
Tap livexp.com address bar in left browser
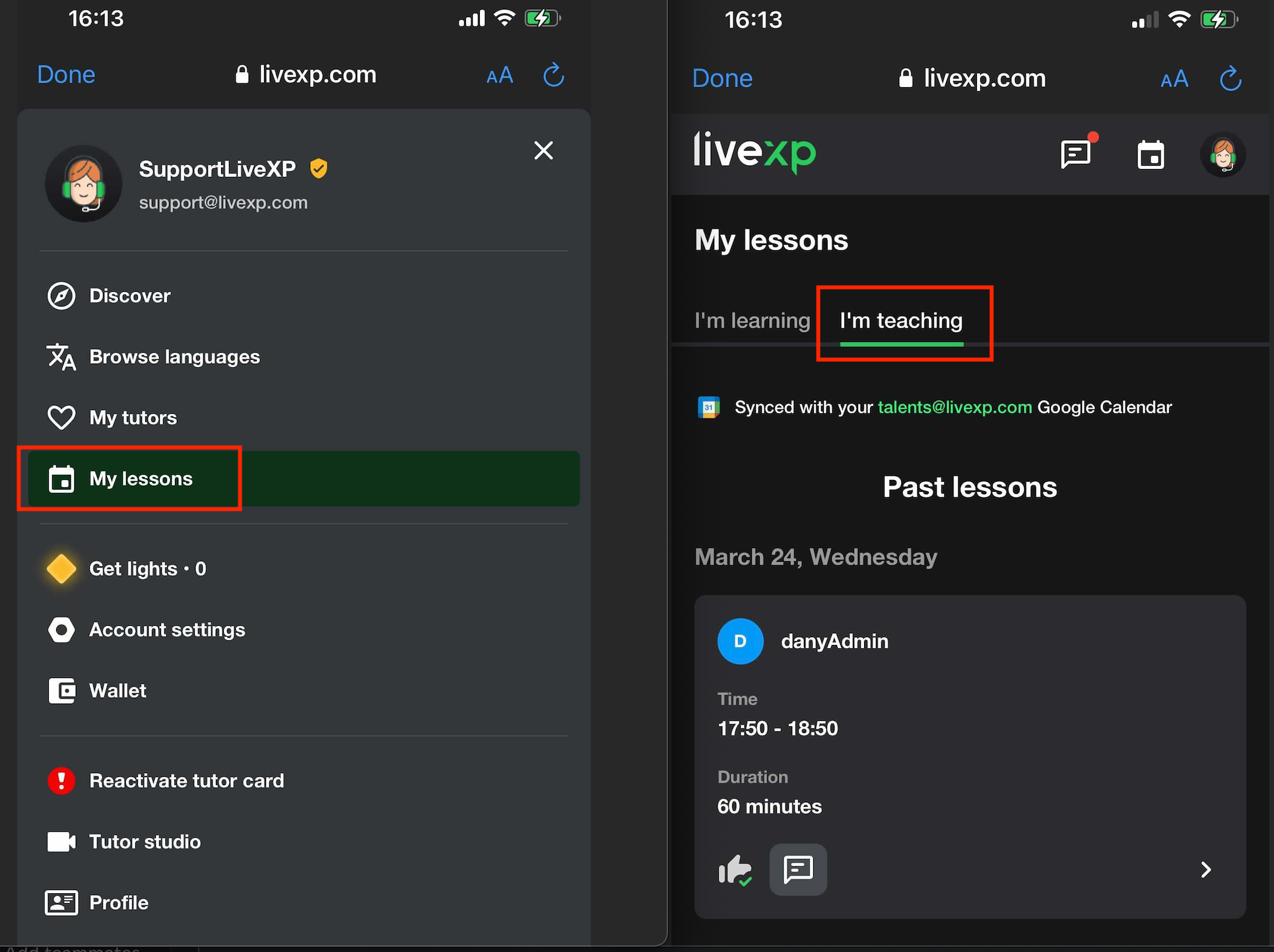(306, 75)
